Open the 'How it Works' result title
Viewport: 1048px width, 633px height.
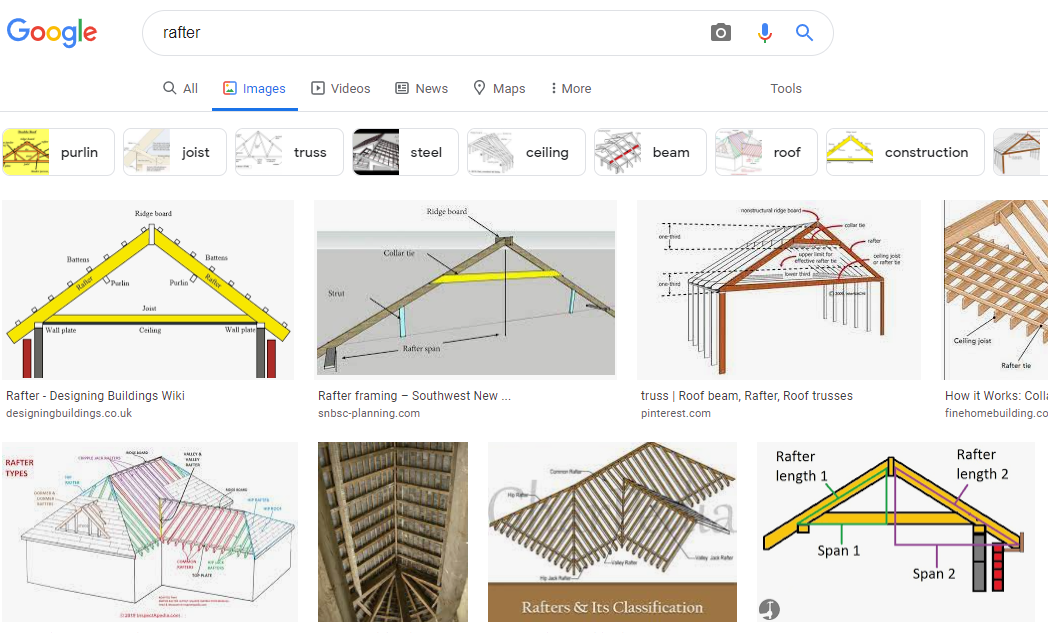tap(997, 396)
